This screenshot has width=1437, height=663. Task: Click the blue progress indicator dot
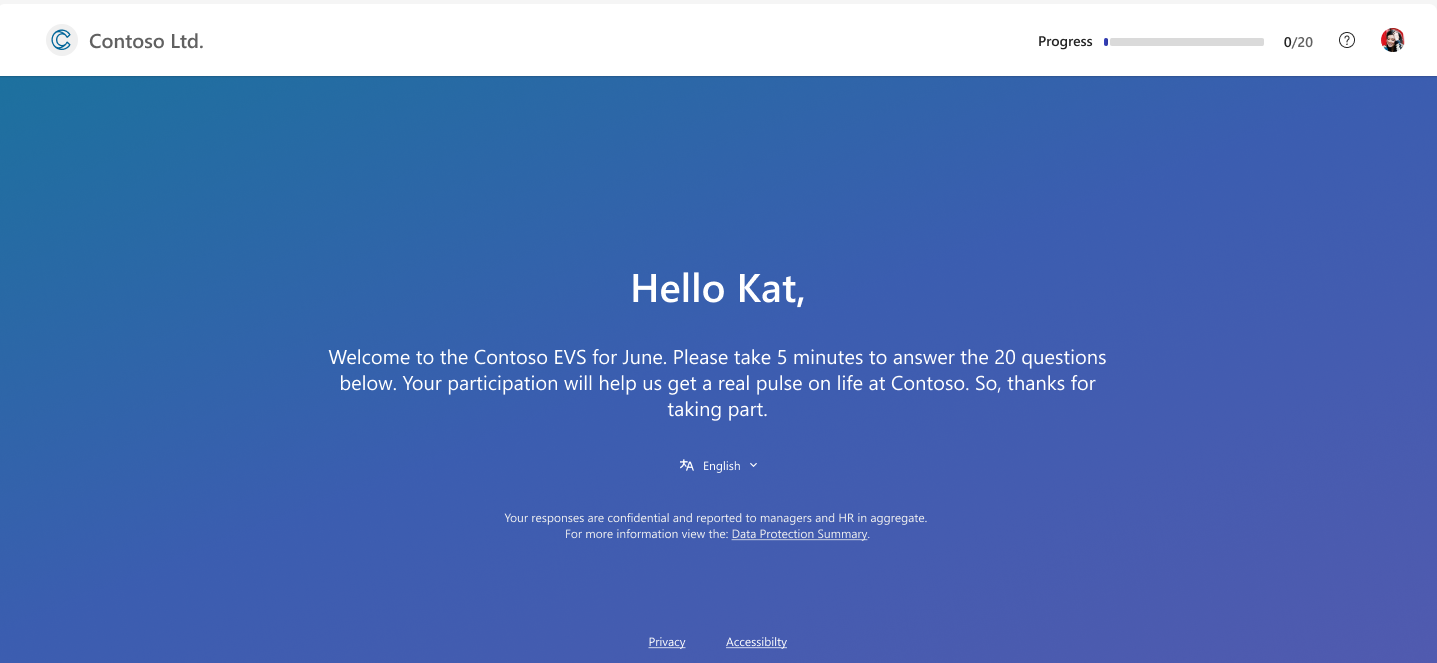[1105, 41]
